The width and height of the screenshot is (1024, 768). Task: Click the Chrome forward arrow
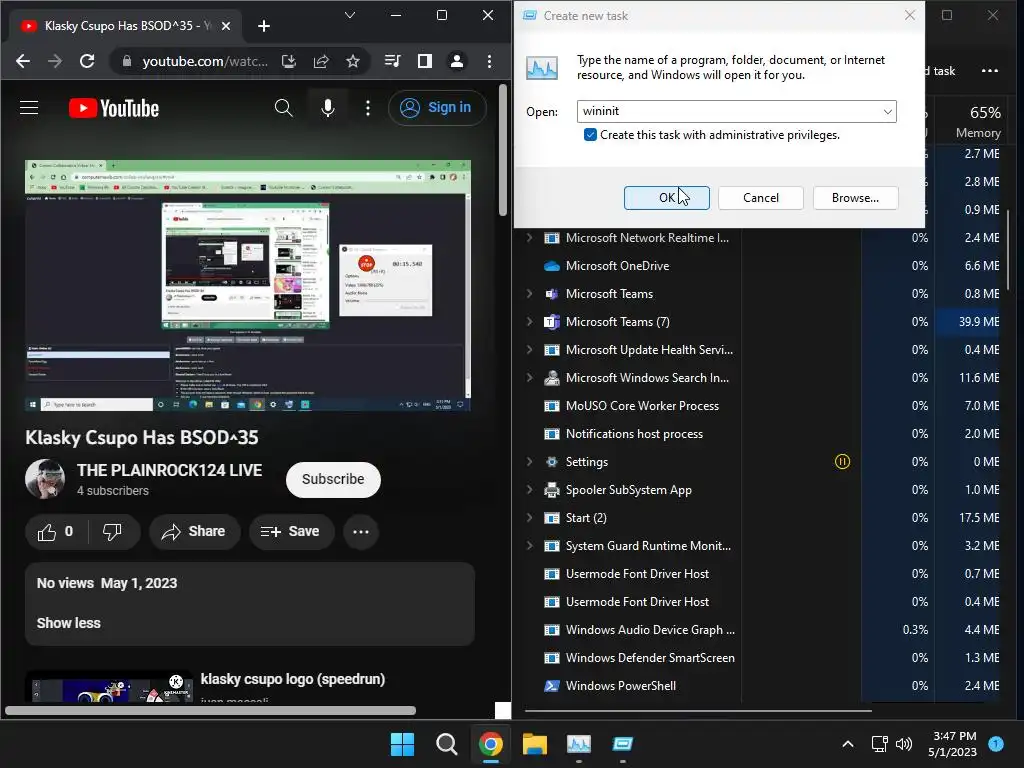coord(55,61)
